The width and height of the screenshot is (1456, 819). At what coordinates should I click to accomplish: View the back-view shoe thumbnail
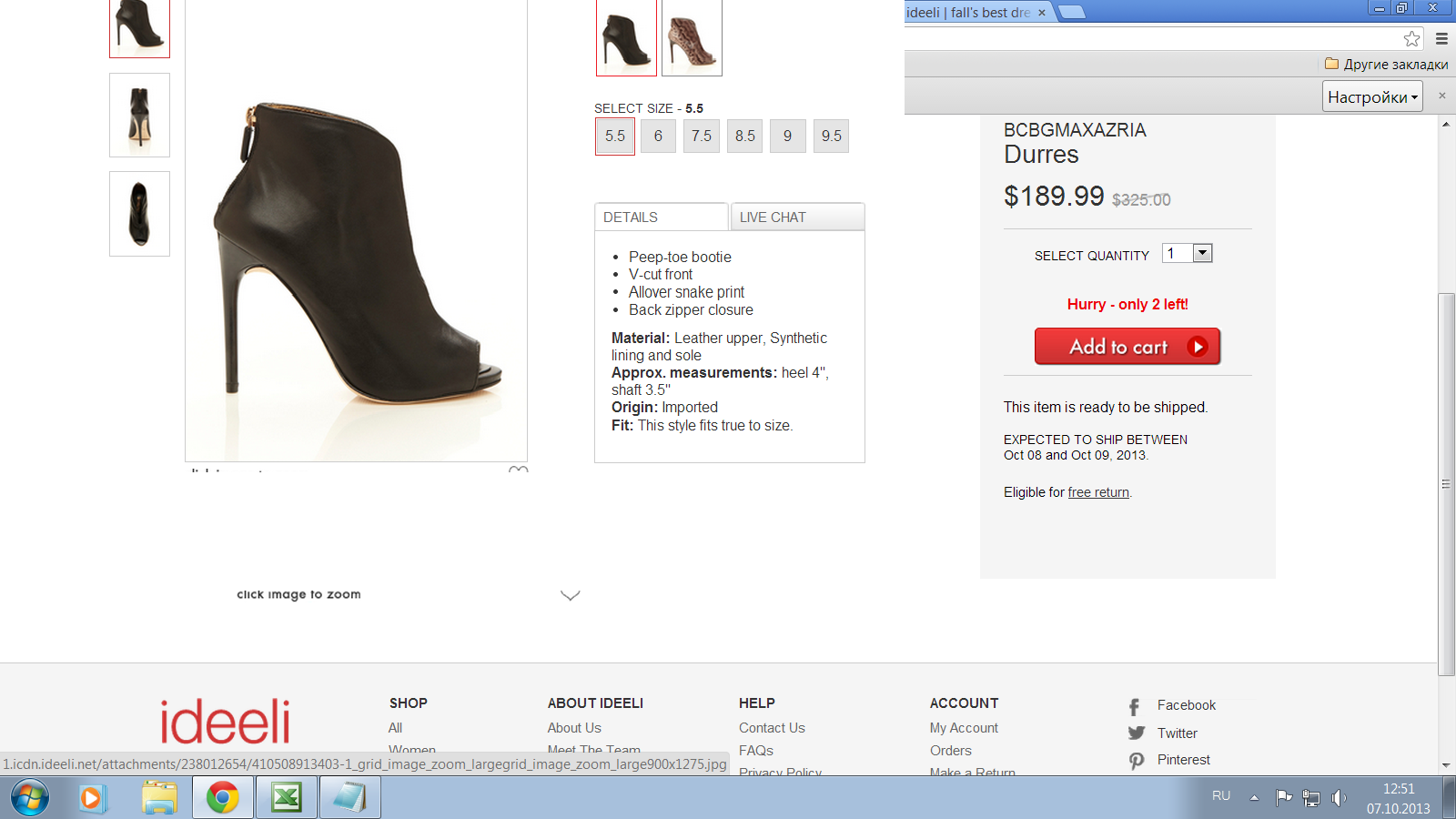139,116
